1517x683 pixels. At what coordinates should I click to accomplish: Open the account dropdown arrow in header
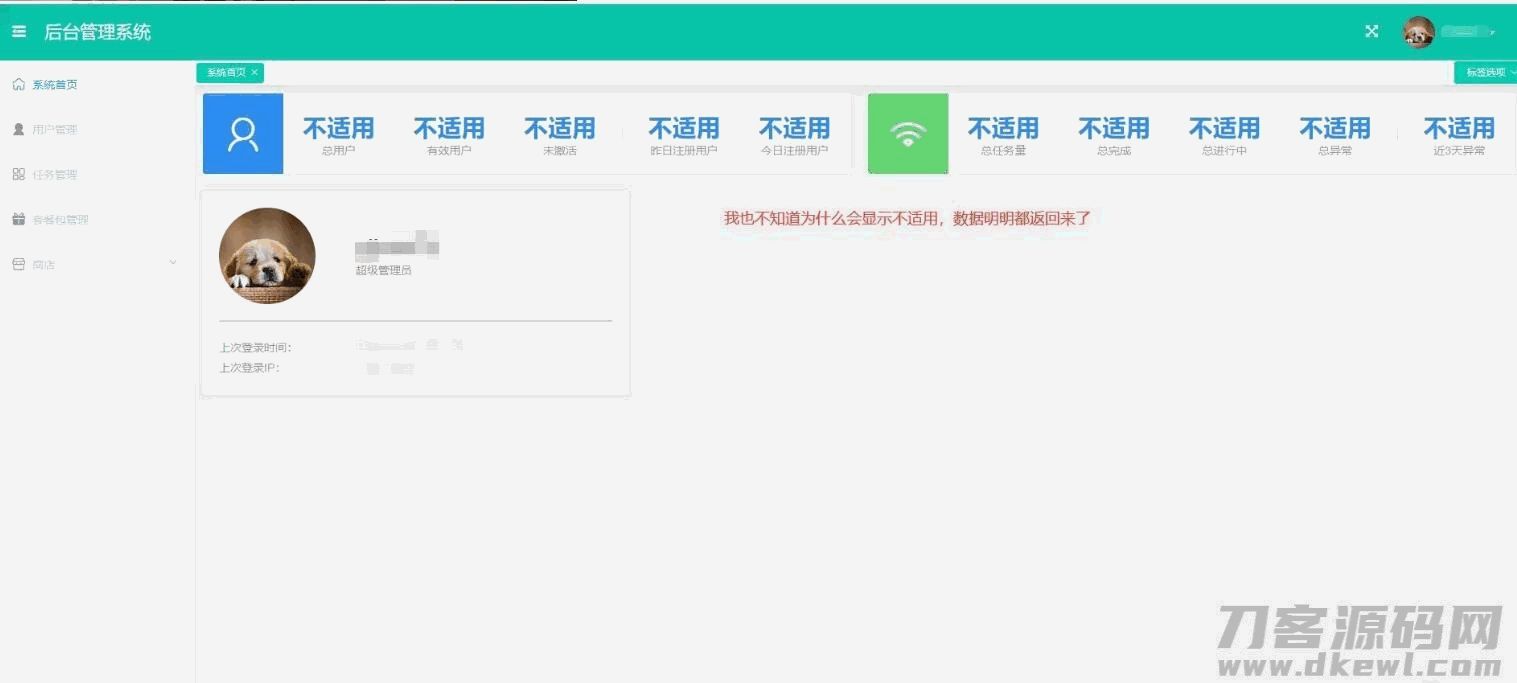coord(1493,33)
